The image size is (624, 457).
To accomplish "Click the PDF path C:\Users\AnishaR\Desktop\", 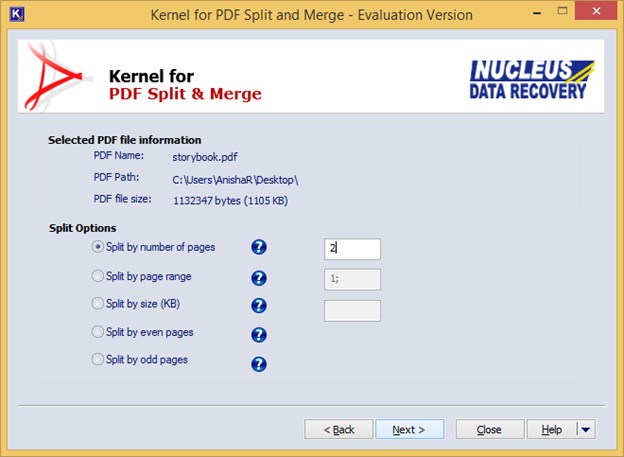I will click(235, 180).
